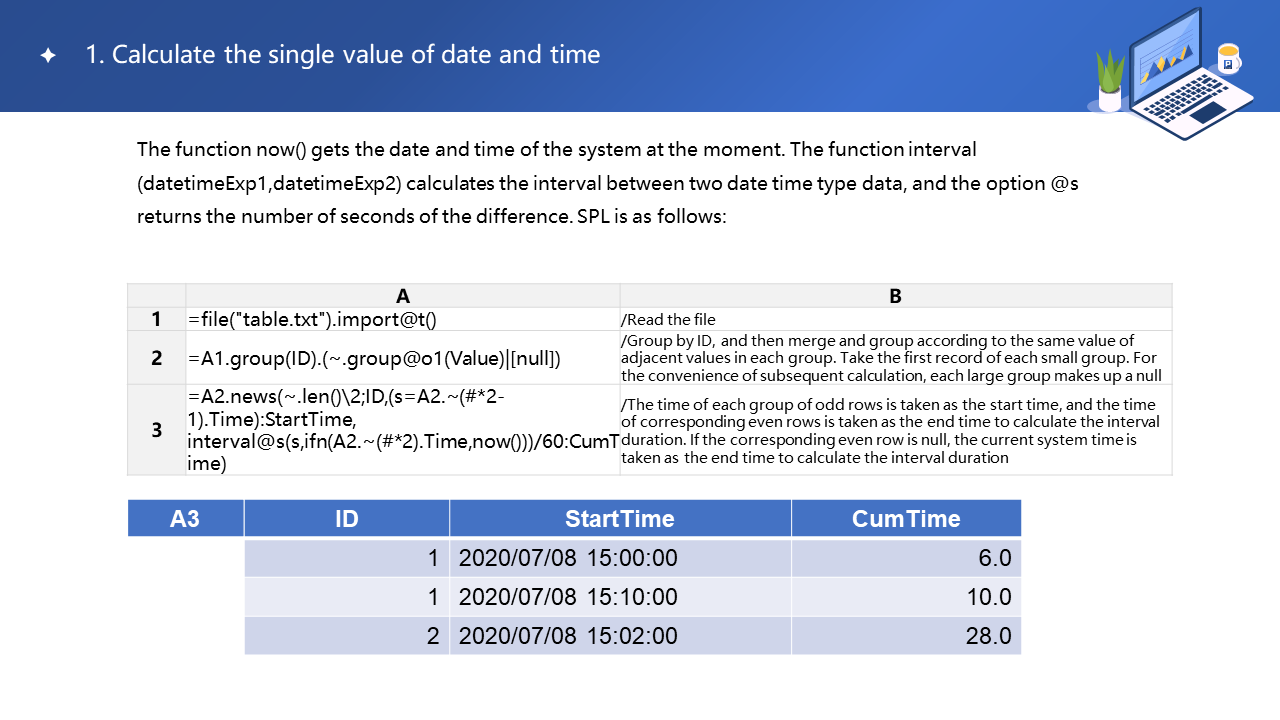Image resolution: width=1280 pixels, height=720 pixels.
Task: Select the CumTime value 6.0
Action: tap(906, 558)
